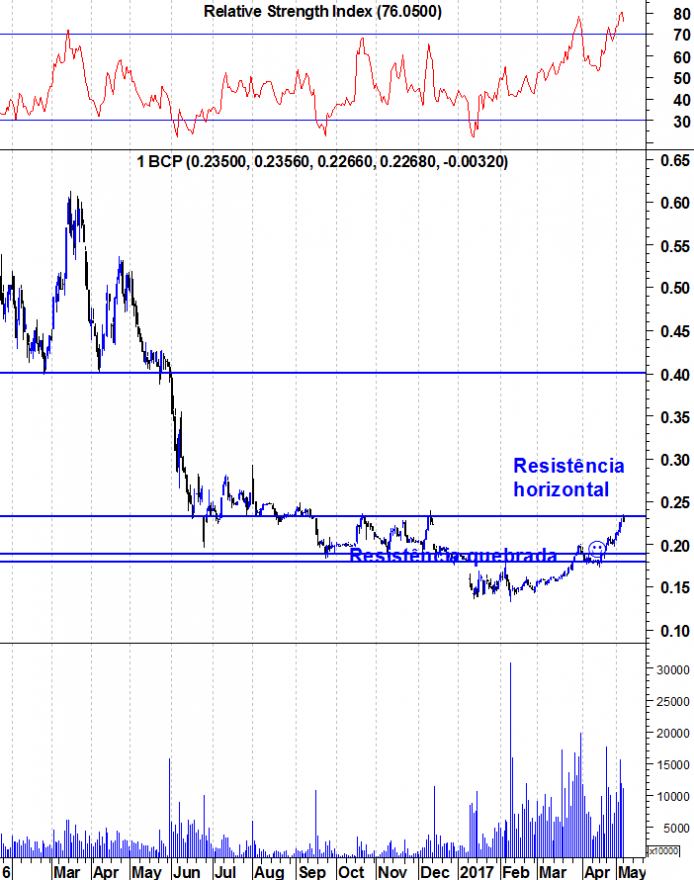Click price axis label 0.45
Image resolution: width=694 pixels, height=880 pixels.
(x=675, y=332)
